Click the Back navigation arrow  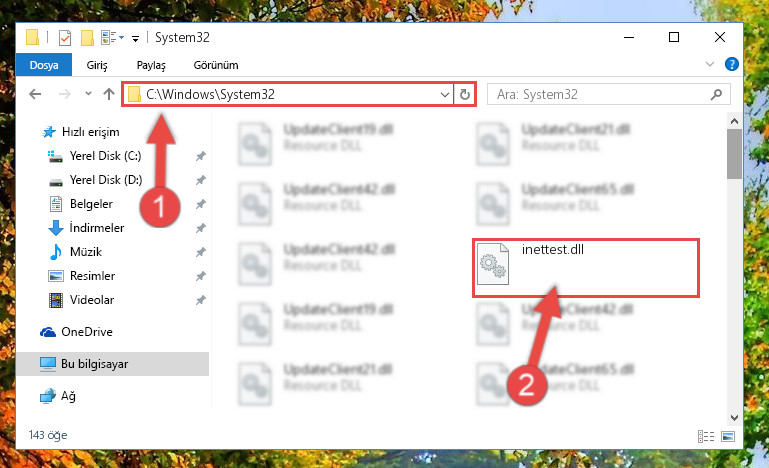click(35, 94)
